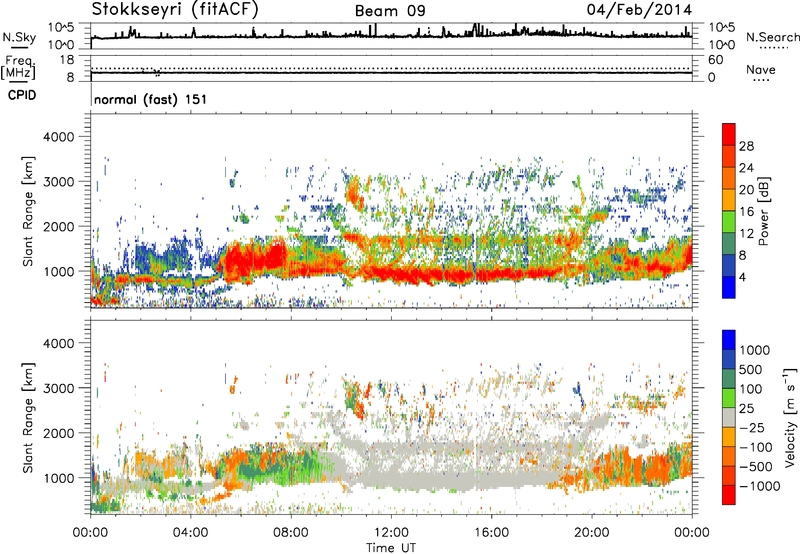Click the '16:00' time axis label
This screenshot has height=554, width=800.
point(491,533)
